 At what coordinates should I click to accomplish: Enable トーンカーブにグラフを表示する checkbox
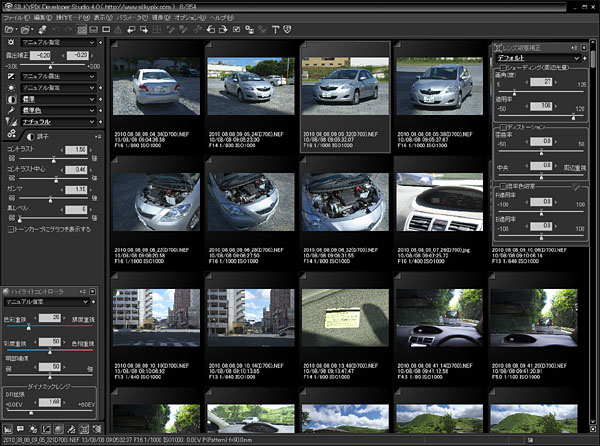(10, 229)
